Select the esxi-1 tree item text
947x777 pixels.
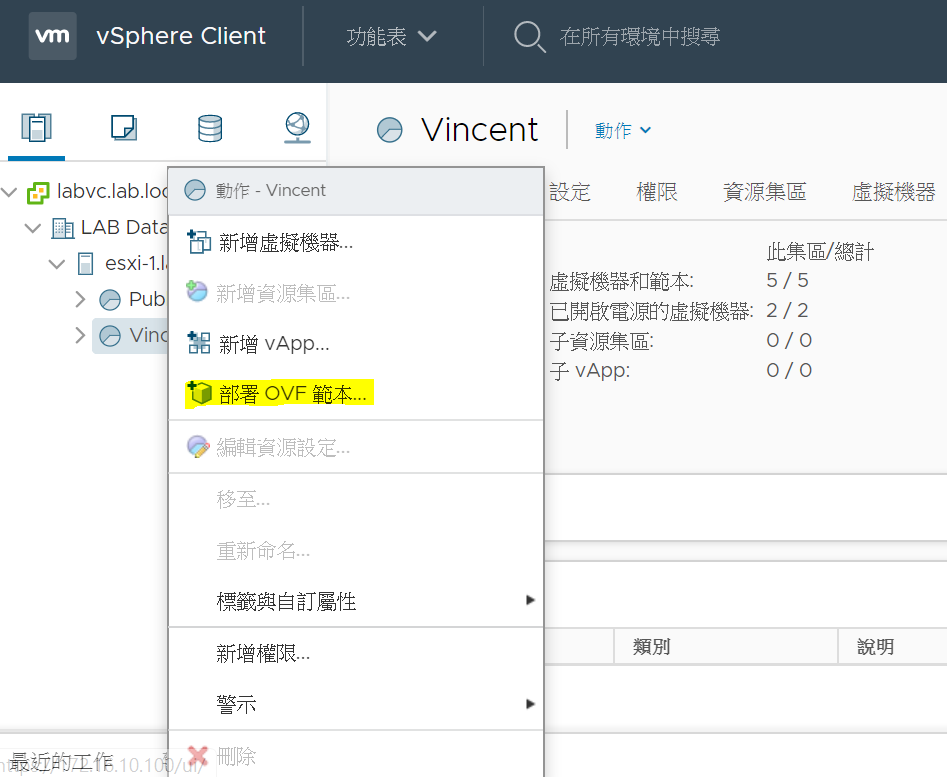(136, 263)
